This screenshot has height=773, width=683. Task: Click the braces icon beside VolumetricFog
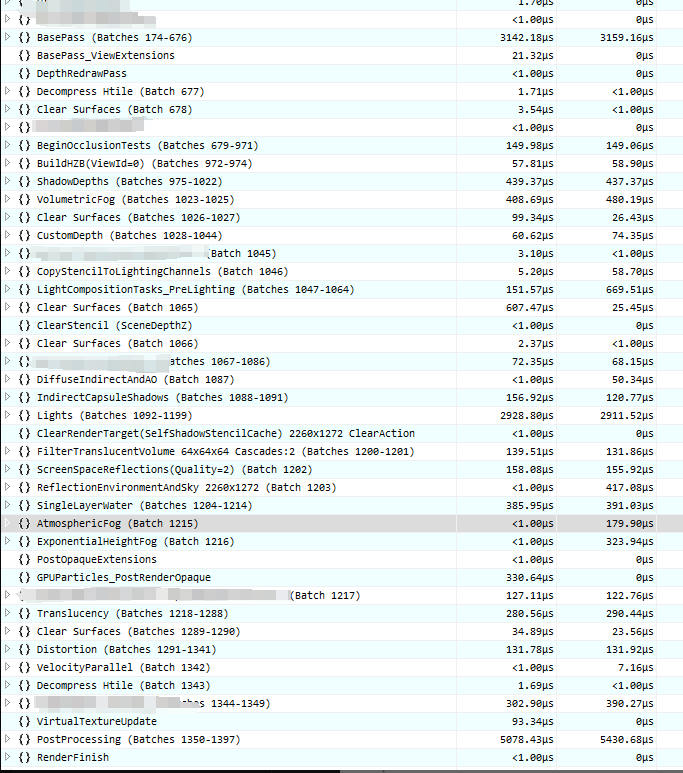pos(25,199)
